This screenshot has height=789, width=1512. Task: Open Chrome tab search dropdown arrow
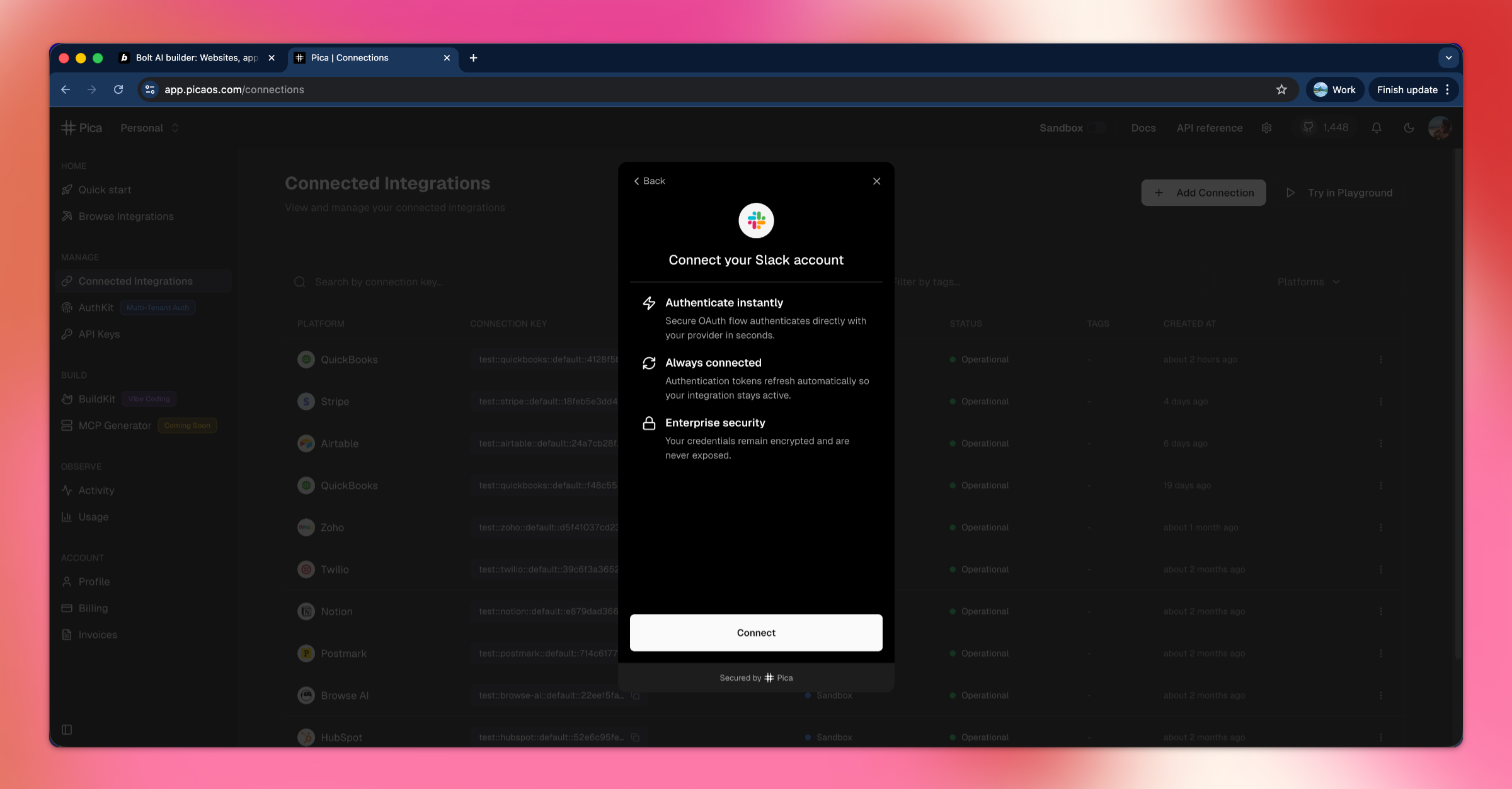coord(1448,58)
